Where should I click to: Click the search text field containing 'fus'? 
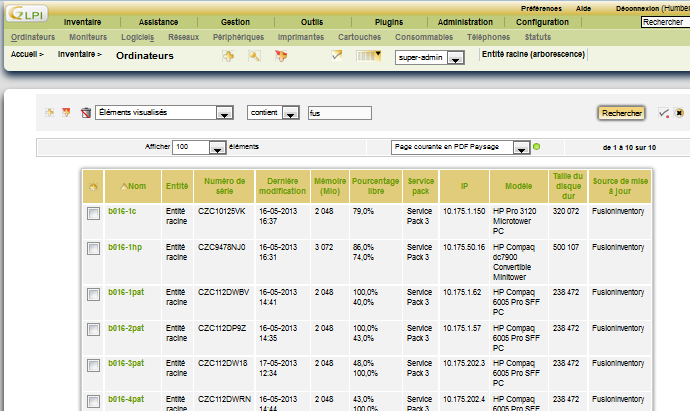[x=339, y=113]
